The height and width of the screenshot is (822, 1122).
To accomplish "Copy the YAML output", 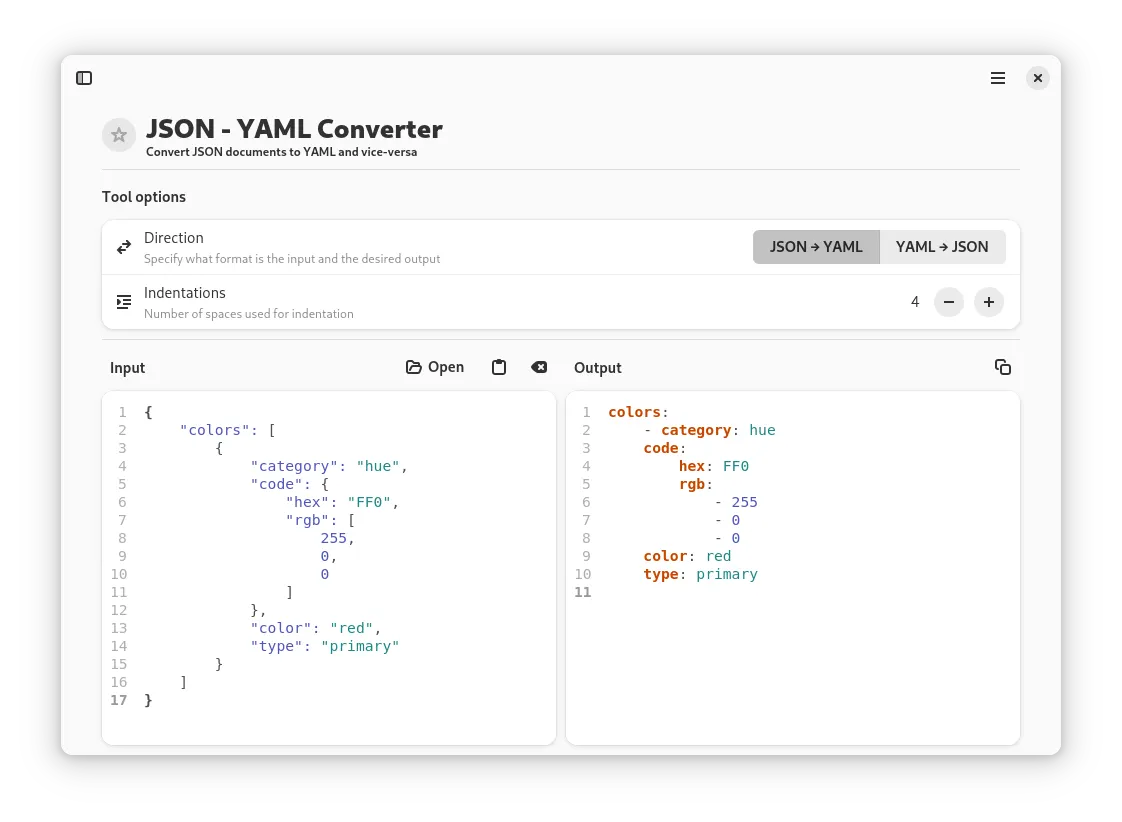I will coord(1003,367).
